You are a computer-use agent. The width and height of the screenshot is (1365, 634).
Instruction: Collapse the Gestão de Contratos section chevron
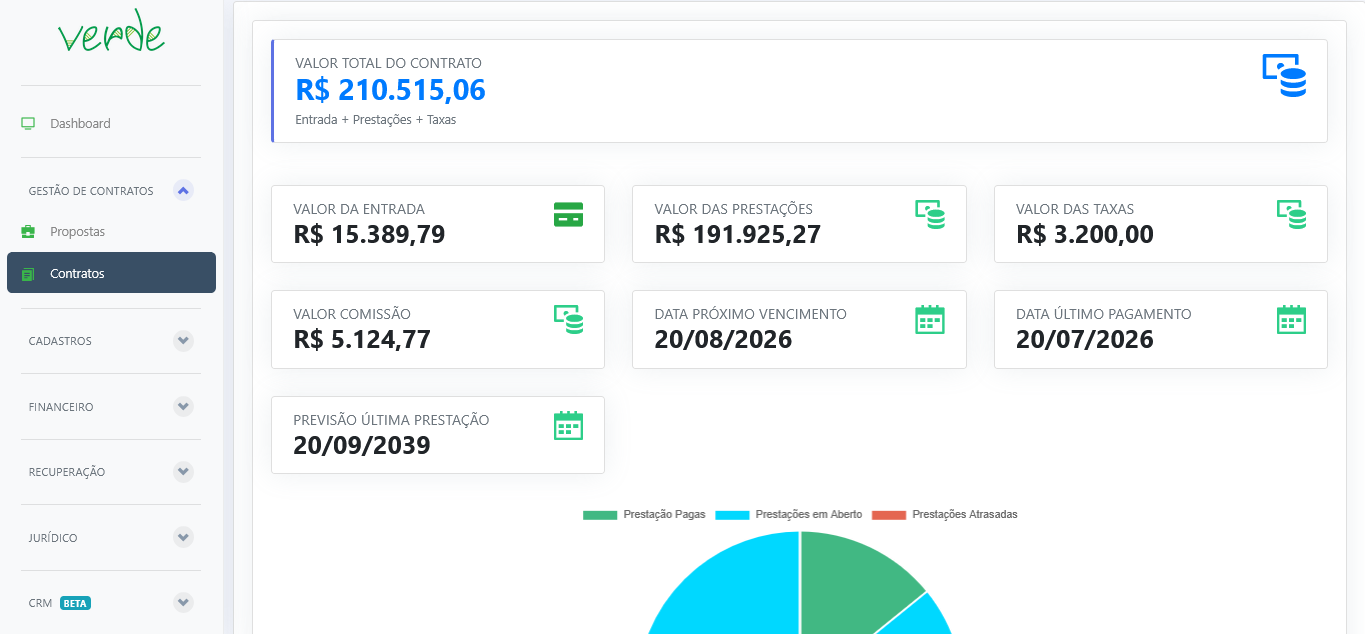pos(183,190)
